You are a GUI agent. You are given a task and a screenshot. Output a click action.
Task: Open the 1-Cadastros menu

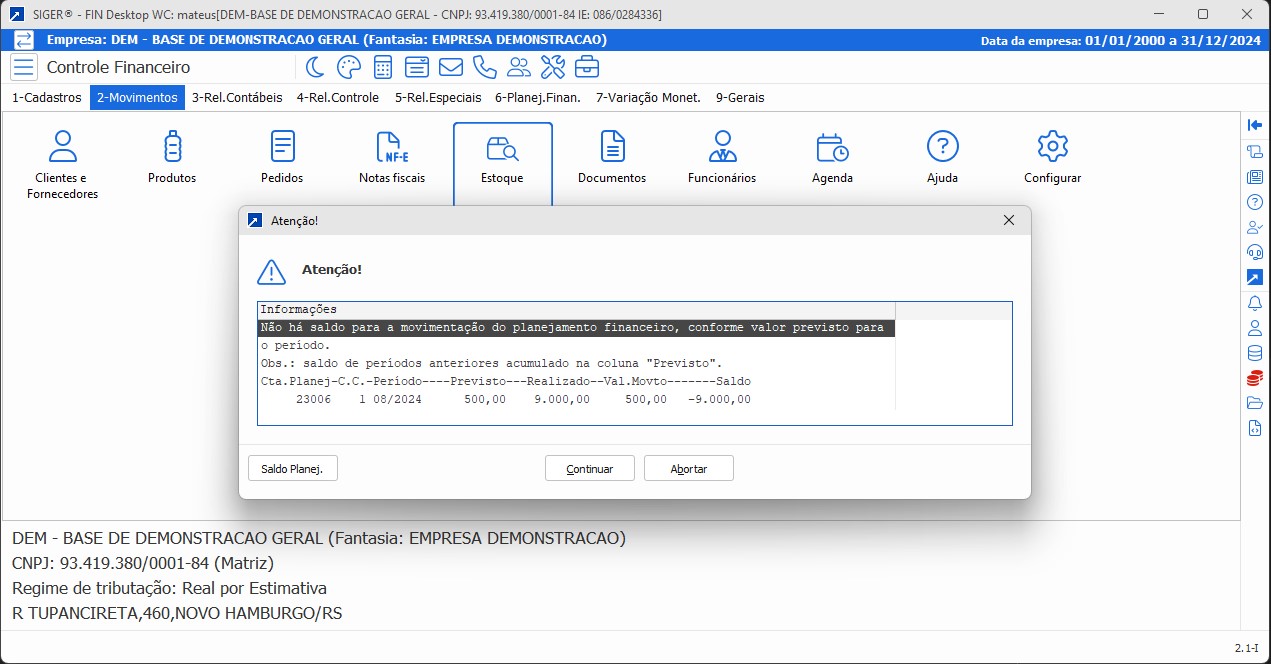[46, 98]
